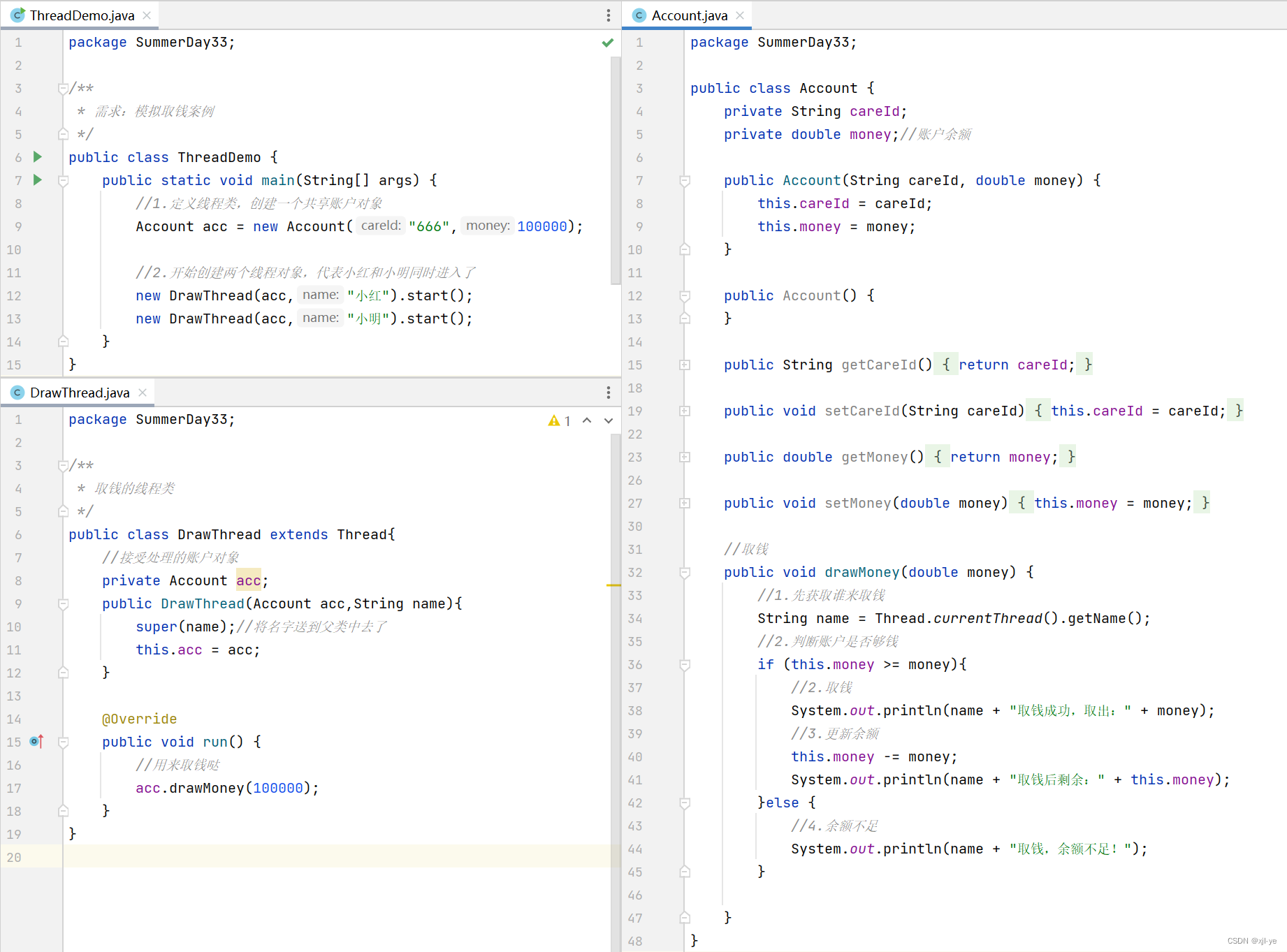
Task: Collapse the else block fold at line 42
Action: [685, 803]
